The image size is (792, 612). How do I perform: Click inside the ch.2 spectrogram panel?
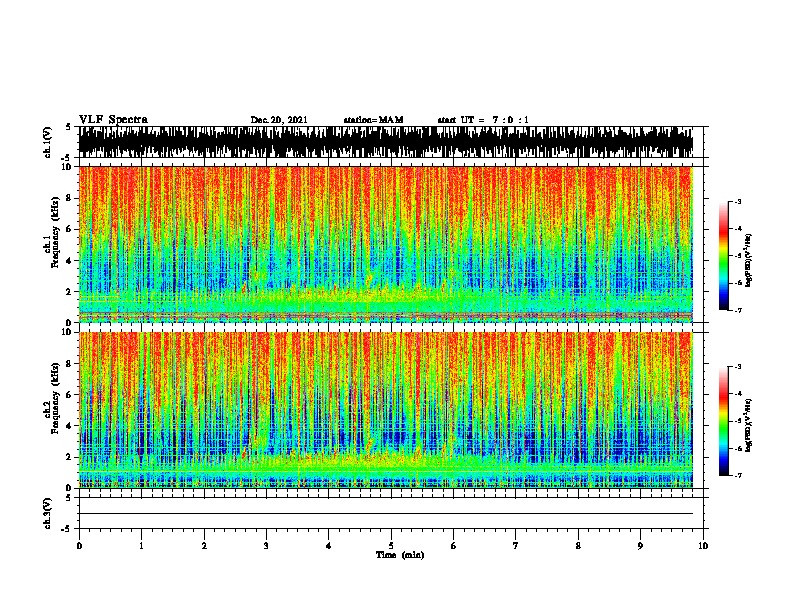tap(386, 410)
